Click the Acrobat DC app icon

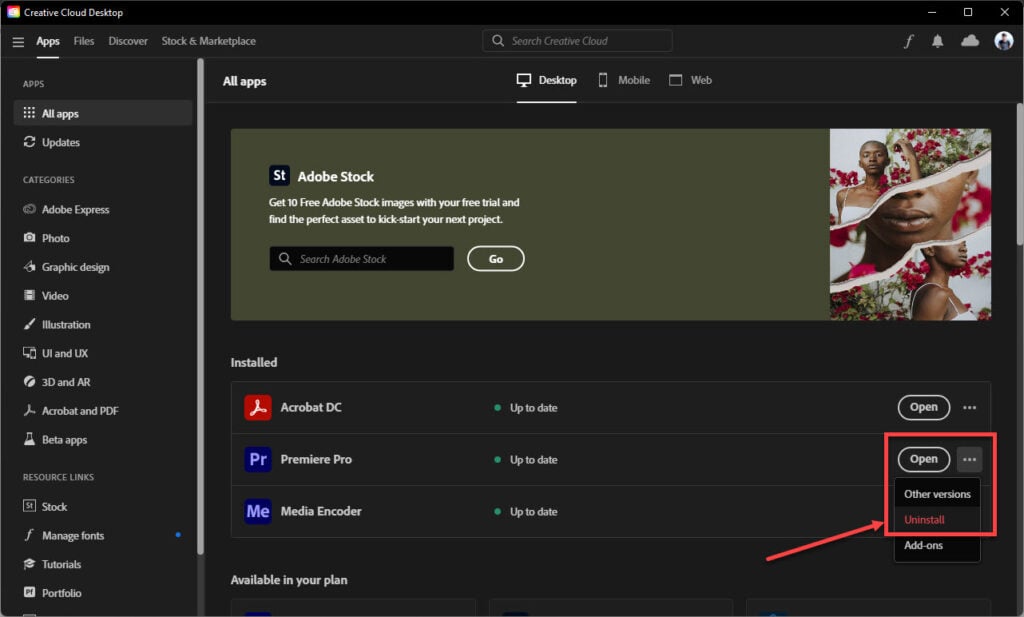258,407
